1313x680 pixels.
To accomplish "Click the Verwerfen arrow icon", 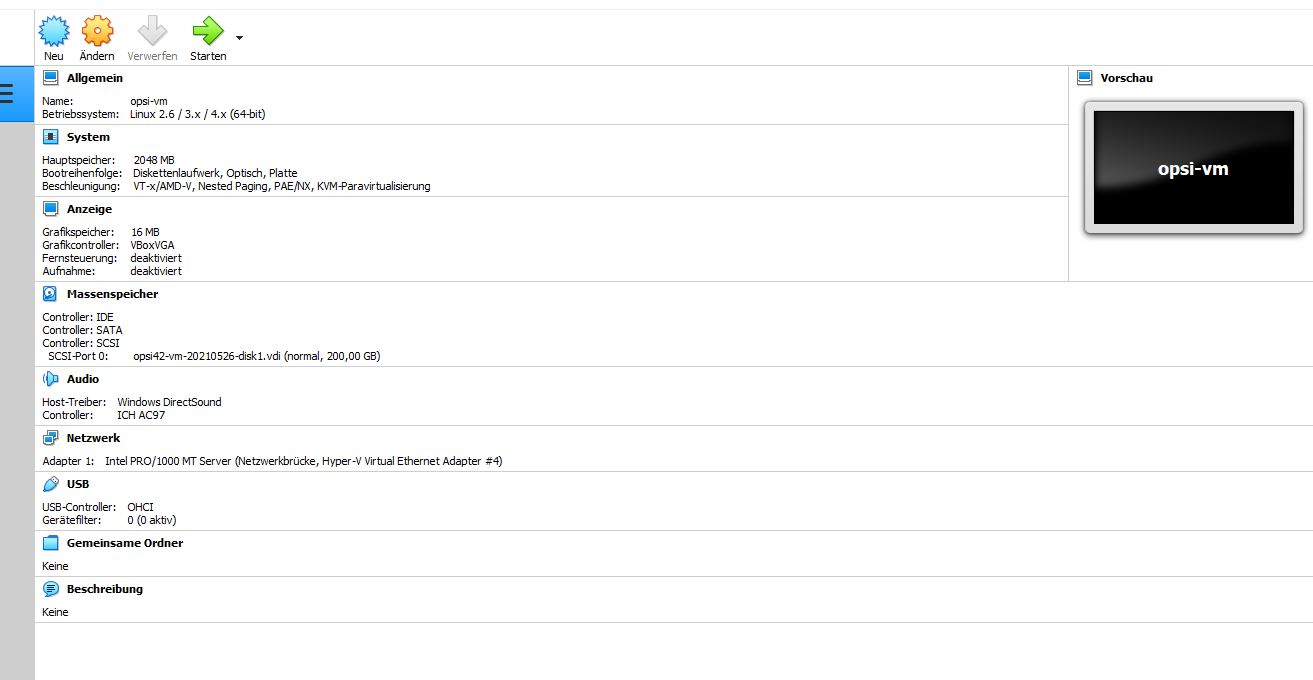I will (152, 32).
